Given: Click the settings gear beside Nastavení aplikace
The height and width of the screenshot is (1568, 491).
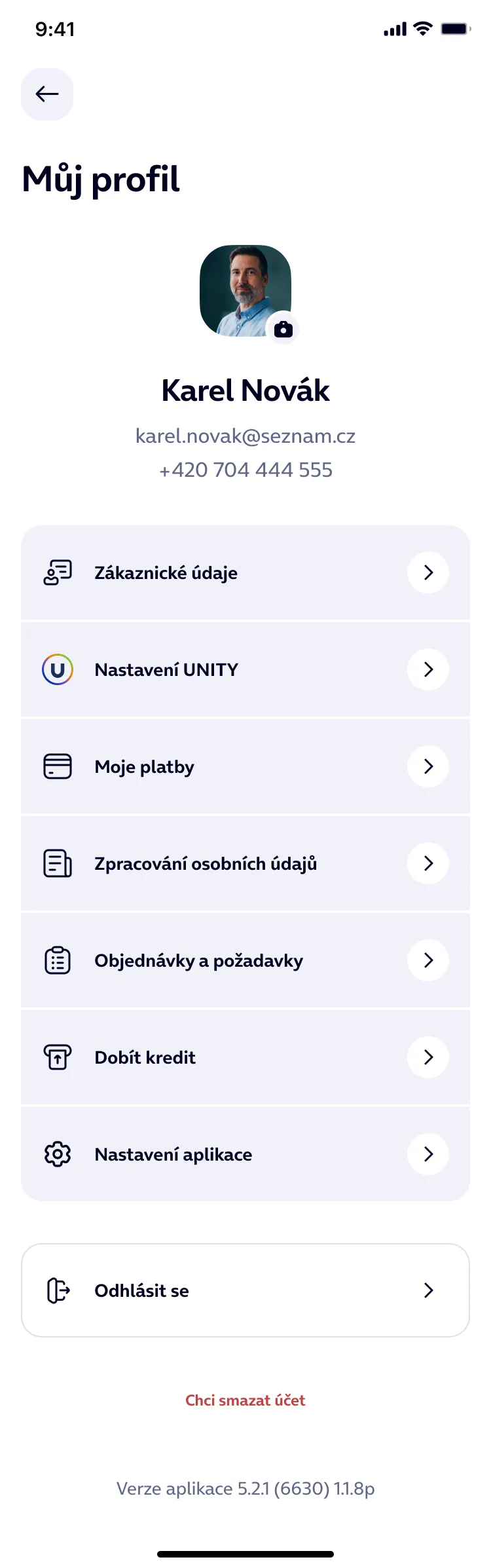Looking at the screenshot, I should [57, 1154].
